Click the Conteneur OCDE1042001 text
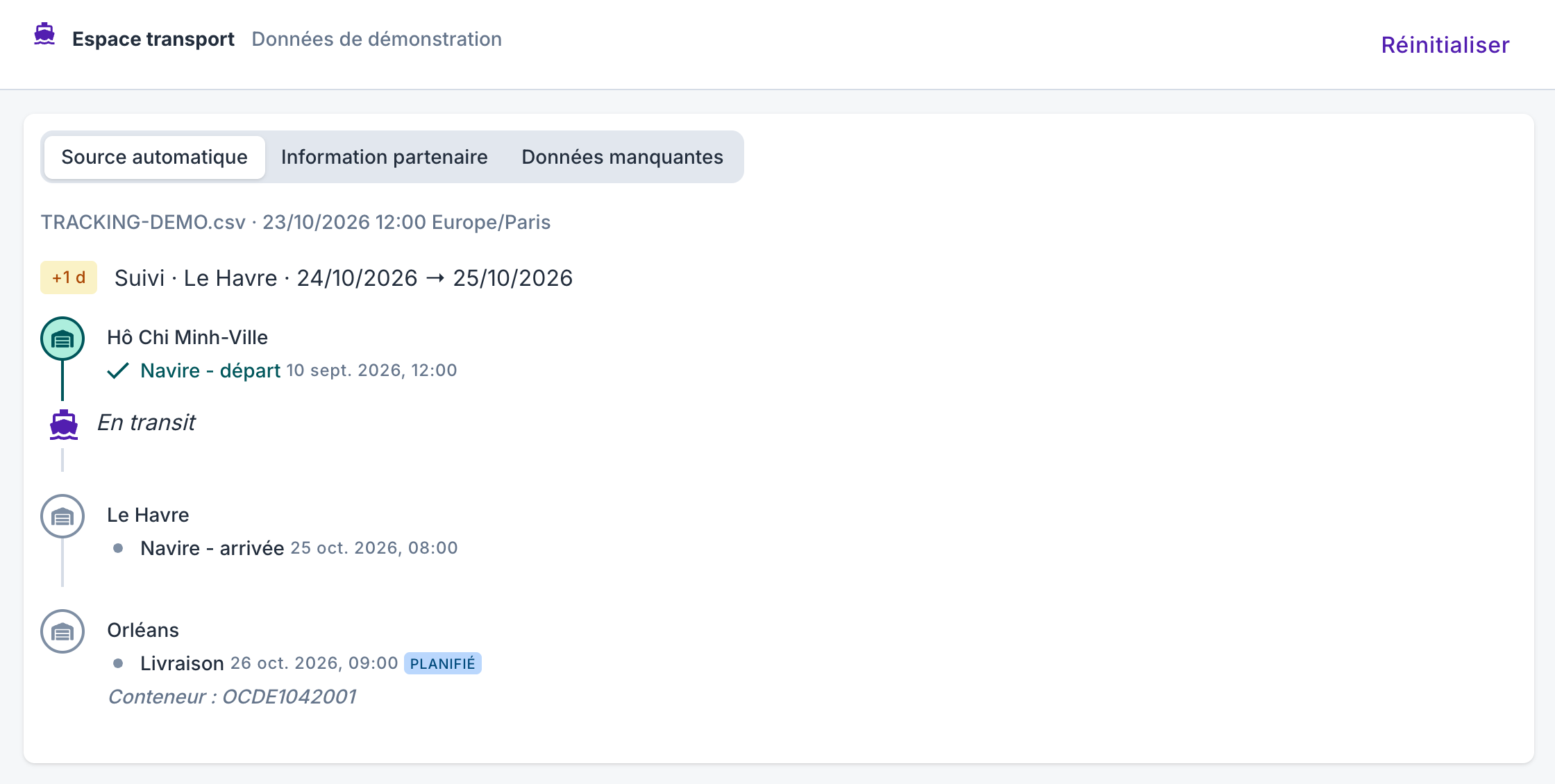Viewport: 1555px width, 784px height. [x=232, y=697]
